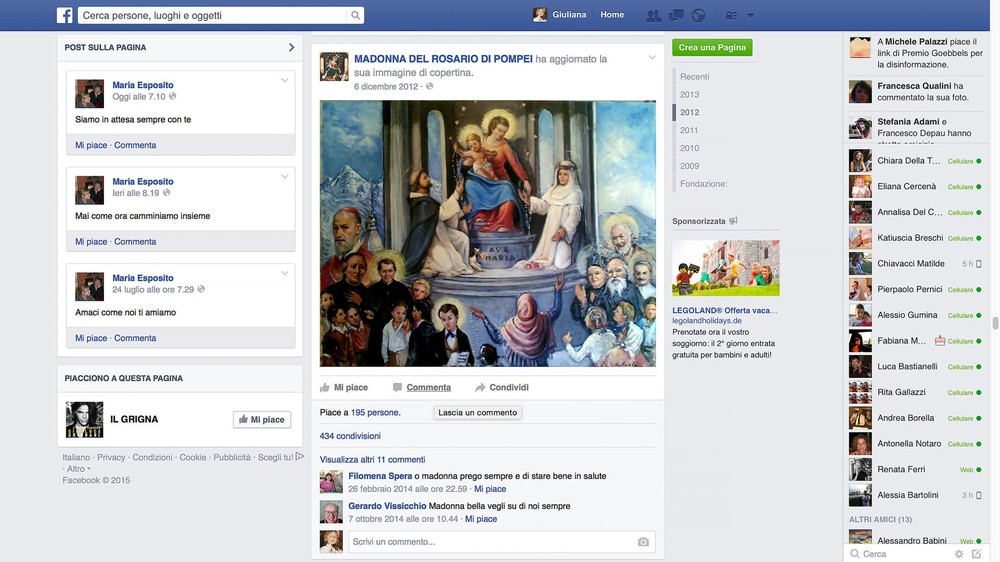Open the cover photo post options arrow

(652, 57)
